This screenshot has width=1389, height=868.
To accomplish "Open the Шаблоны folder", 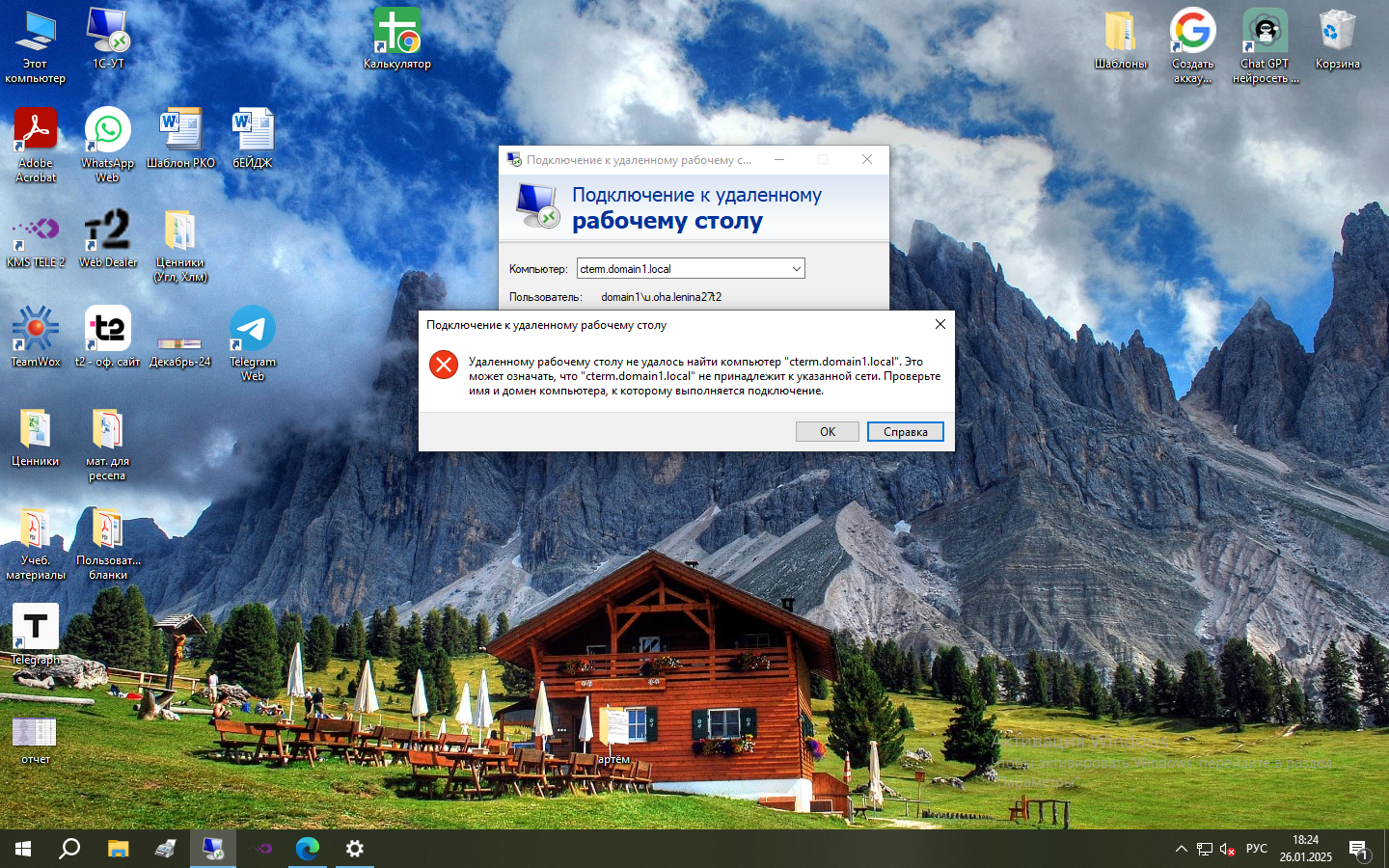I will (x=1120, y=33).
